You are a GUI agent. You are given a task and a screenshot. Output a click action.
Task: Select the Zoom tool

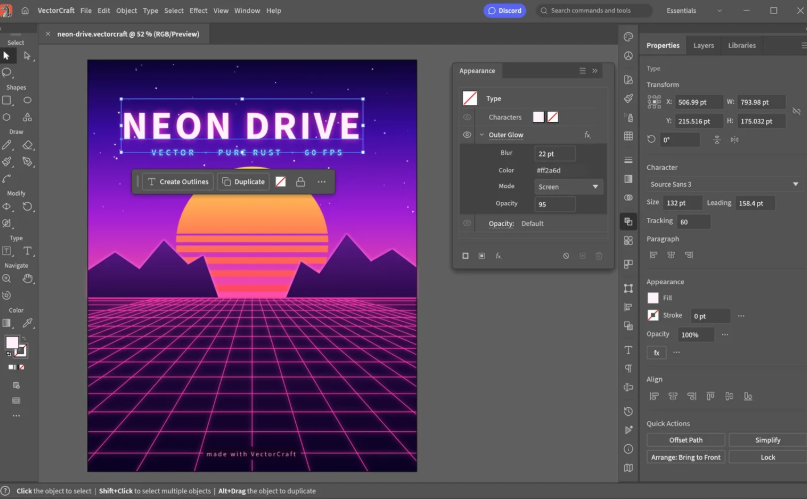[x=7, y=279]
